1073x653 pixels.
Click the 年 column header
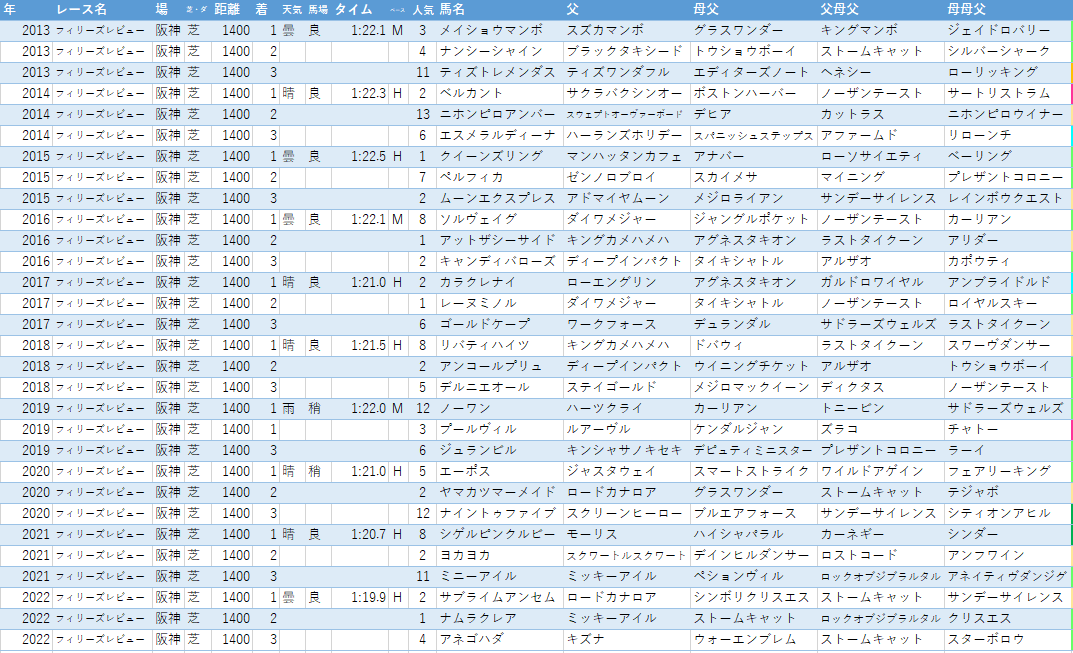point(10,10)
